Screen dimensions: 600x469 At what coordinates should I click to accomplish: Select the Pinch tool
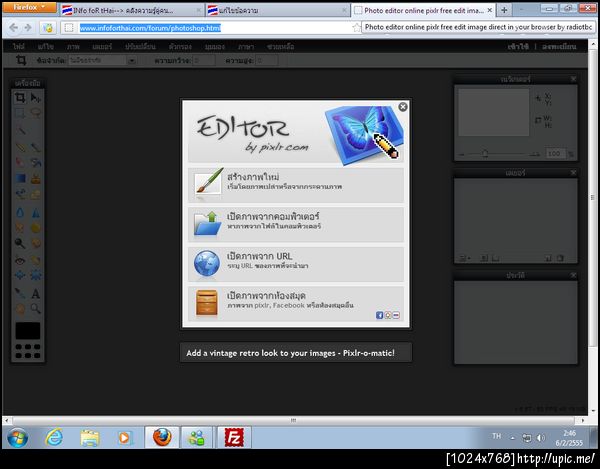click(36, 275)
